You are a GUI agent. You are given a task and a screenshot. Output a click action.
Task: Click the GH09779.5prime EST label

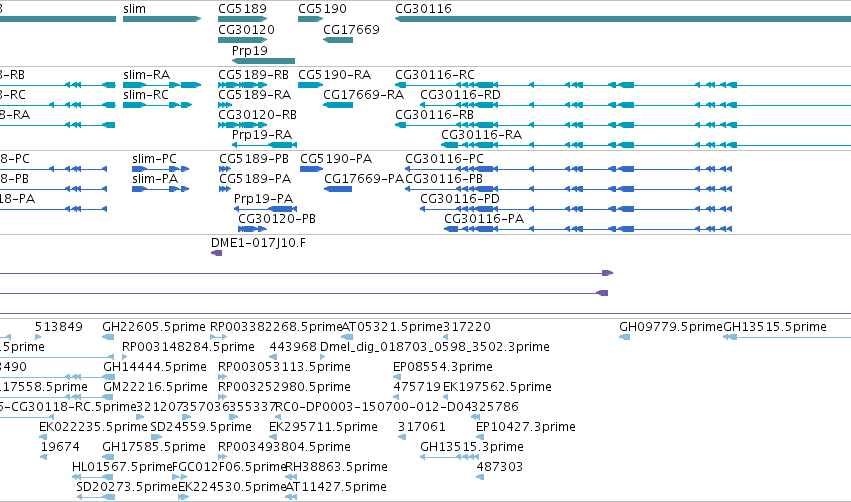671,327
